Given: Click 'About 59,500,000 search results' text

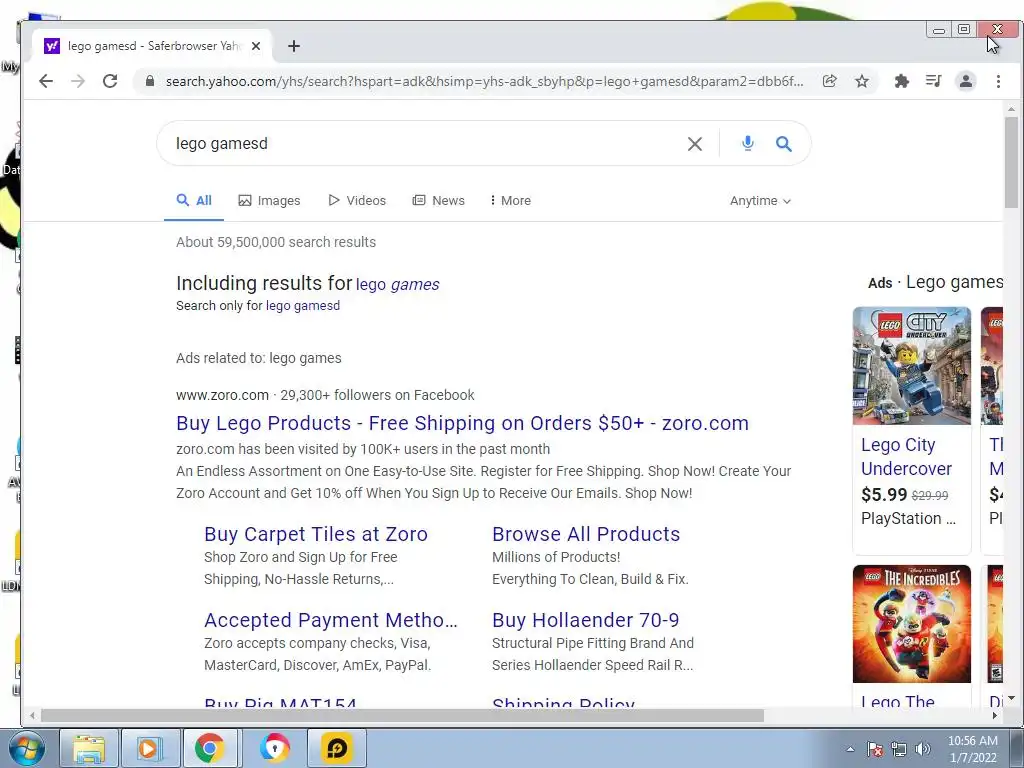Looking at the screenshot, I should (276, 242).
